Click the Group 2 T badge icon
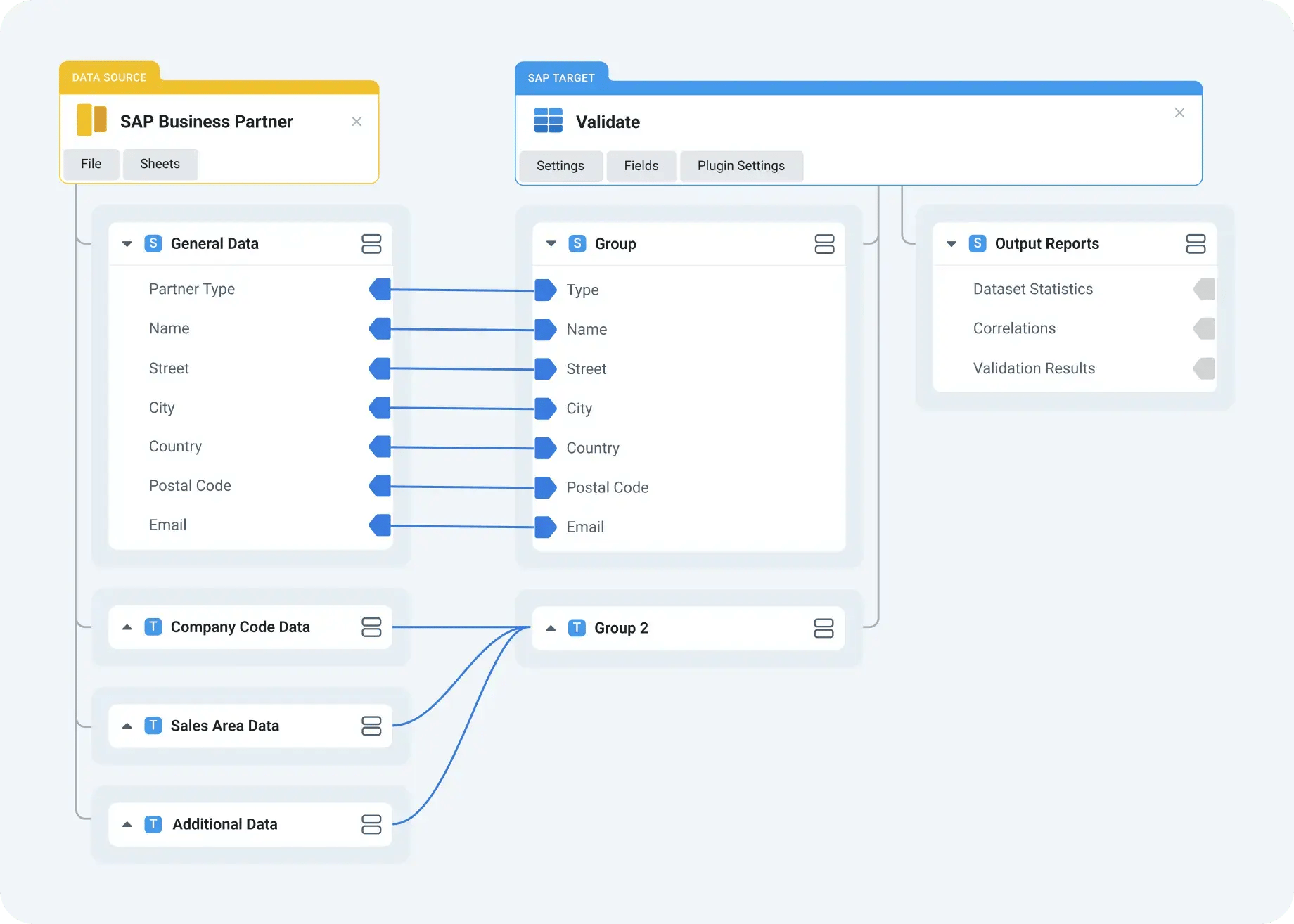This screenshot has width=1294, height=924. click(577, 627)
